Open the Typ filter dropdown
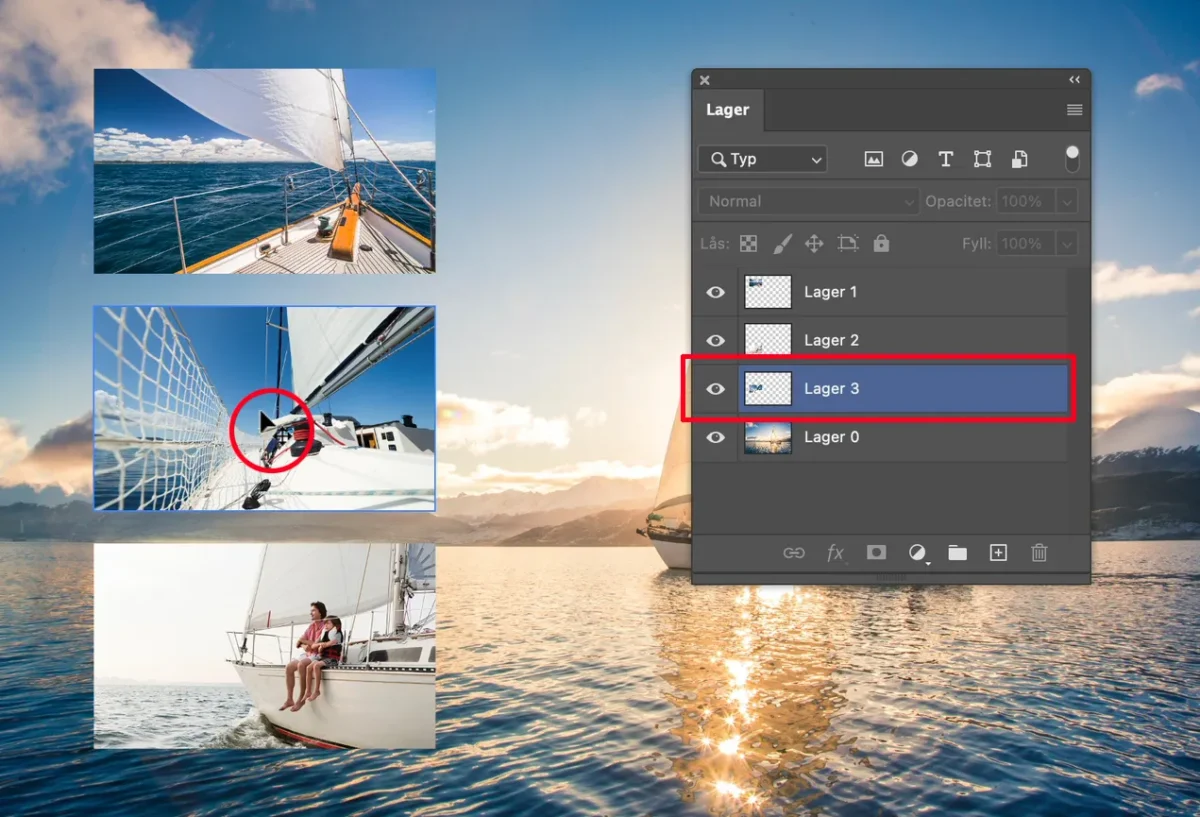 [x=762, y=159]
